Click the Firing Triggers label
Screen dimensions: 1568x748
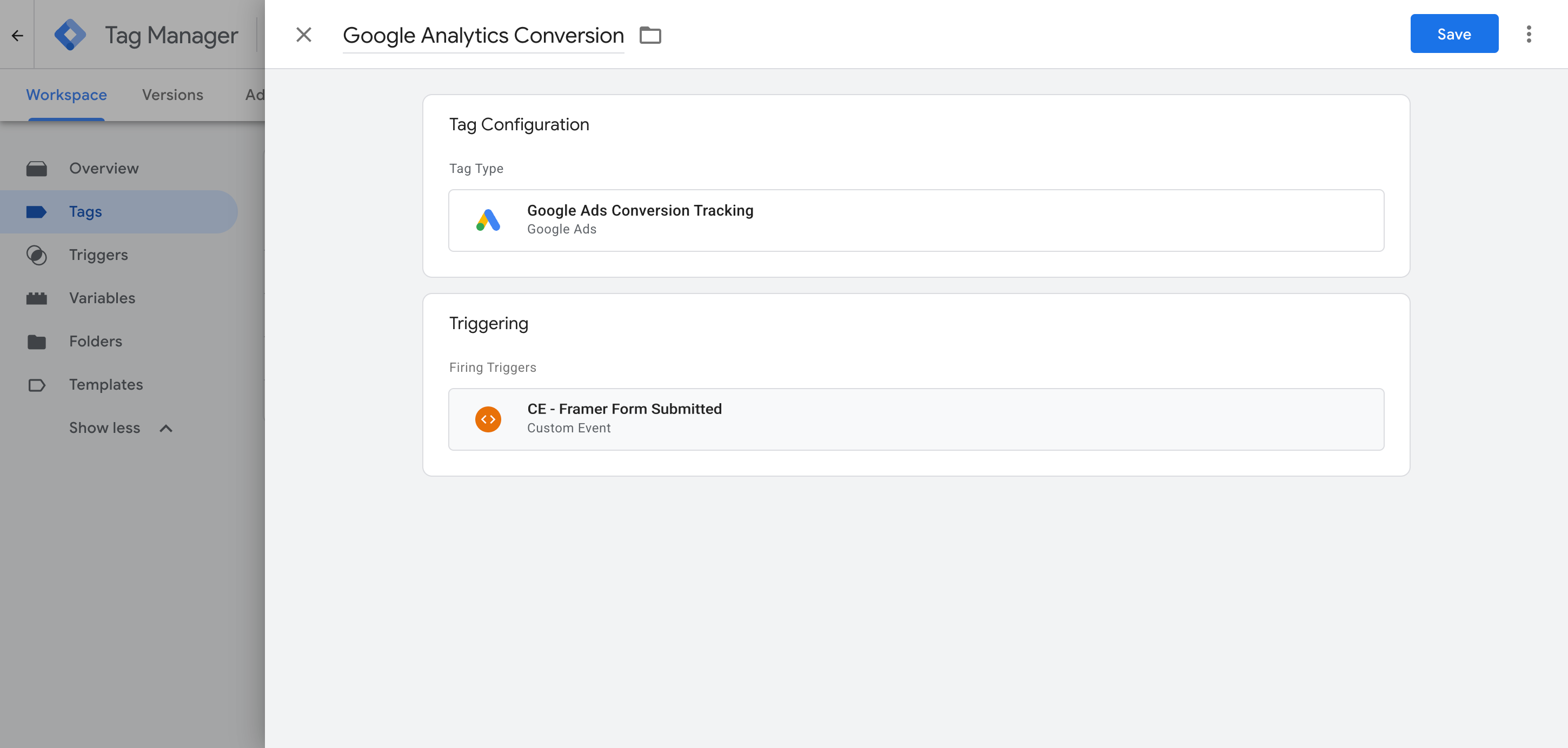tap(493, 367)
